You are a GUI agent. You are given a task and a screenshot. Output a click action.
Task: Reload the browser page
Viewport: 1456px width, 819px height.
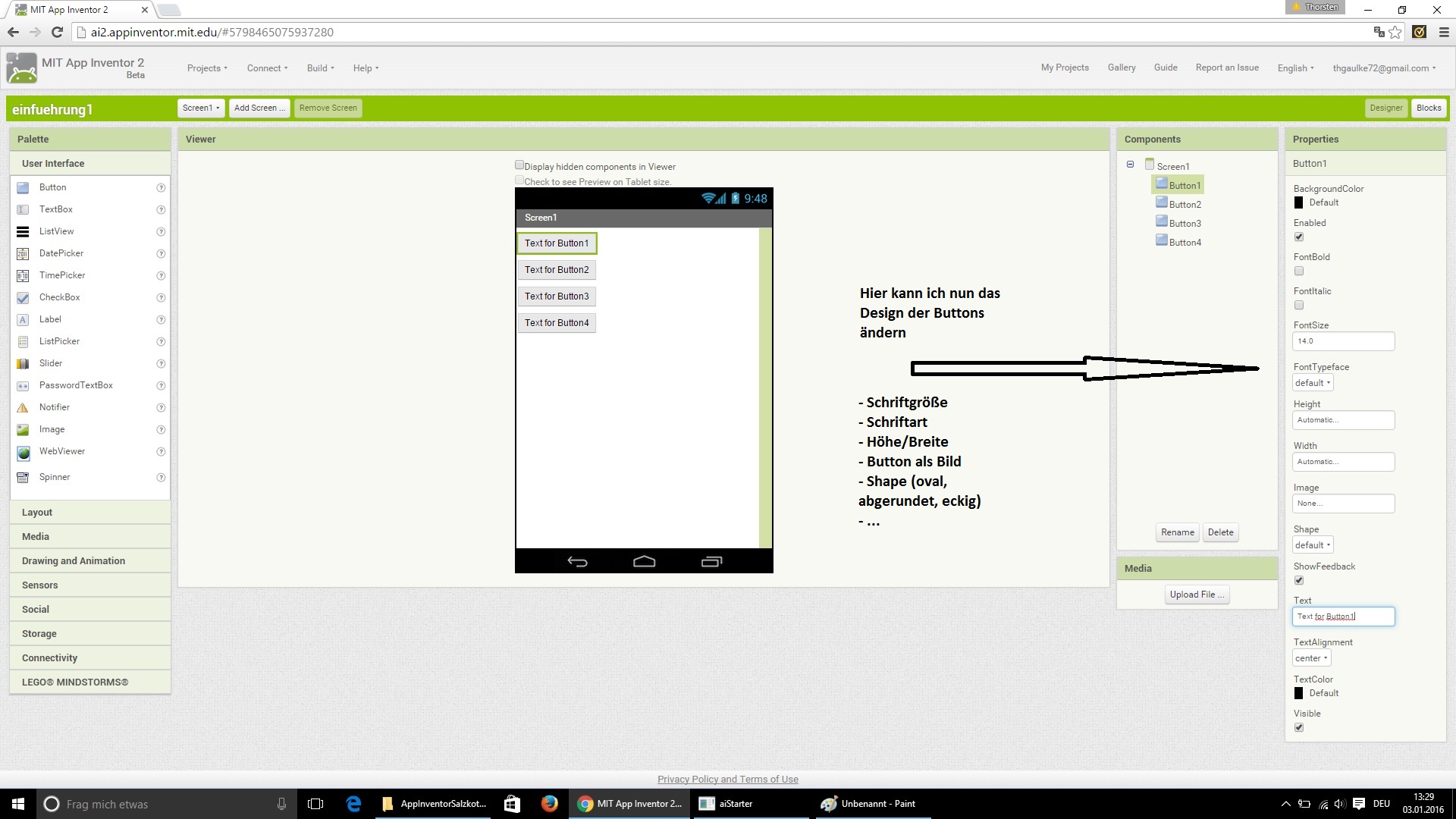pos(57,32)
